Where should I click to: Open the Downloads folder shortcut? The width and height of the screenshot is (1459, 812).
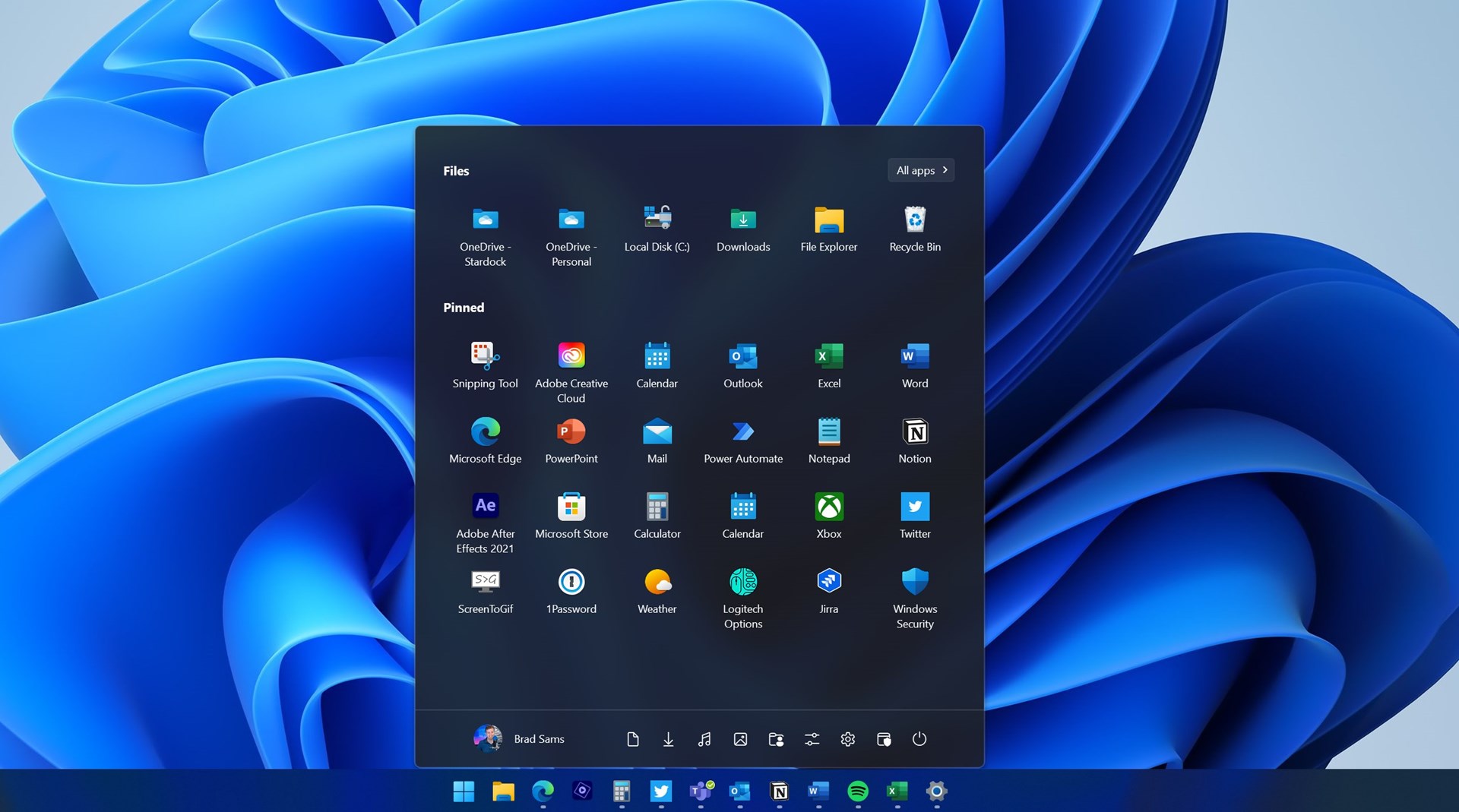point(743,229)
